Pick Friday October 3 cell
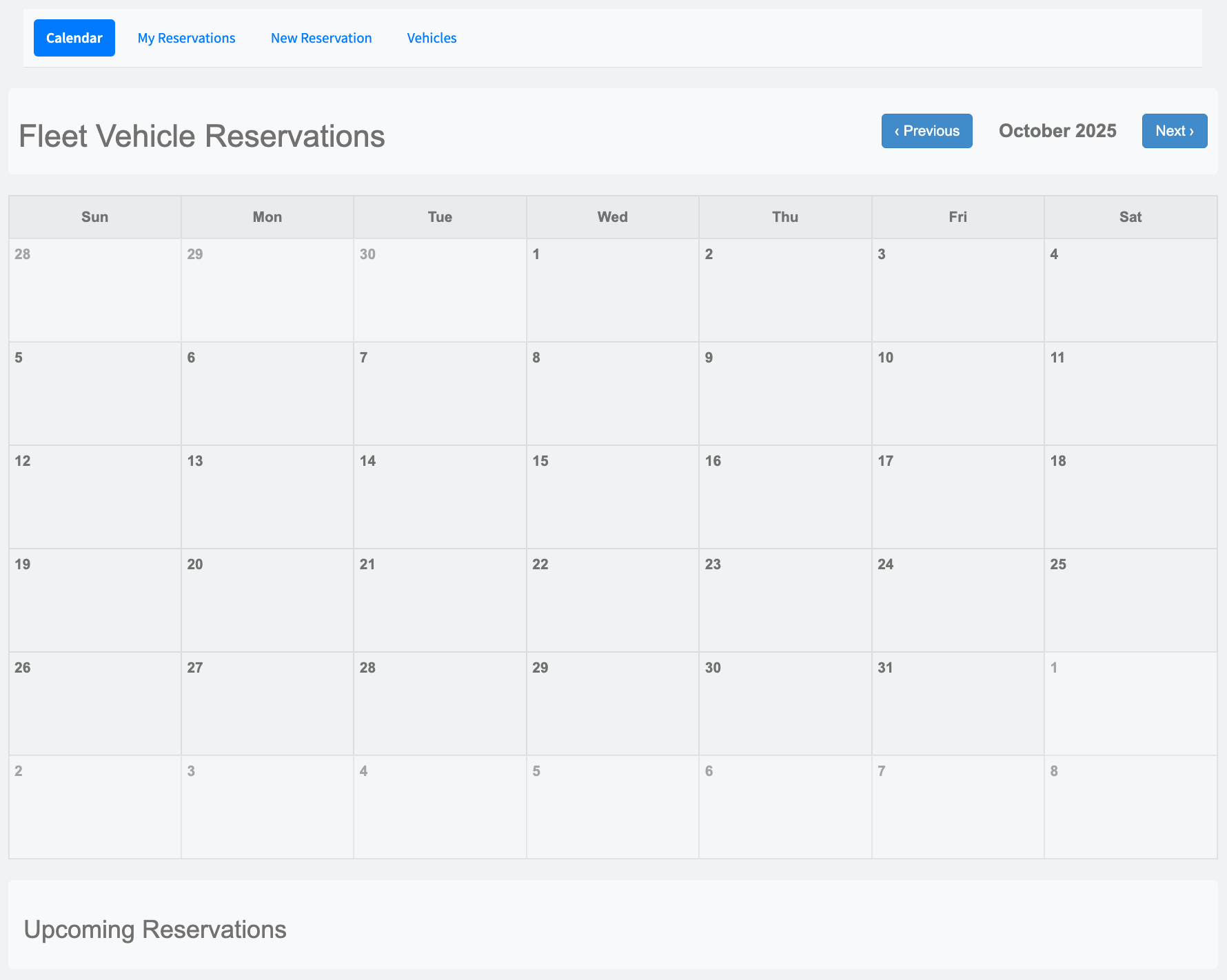The image size is (1227, 980). pos(957,290)
